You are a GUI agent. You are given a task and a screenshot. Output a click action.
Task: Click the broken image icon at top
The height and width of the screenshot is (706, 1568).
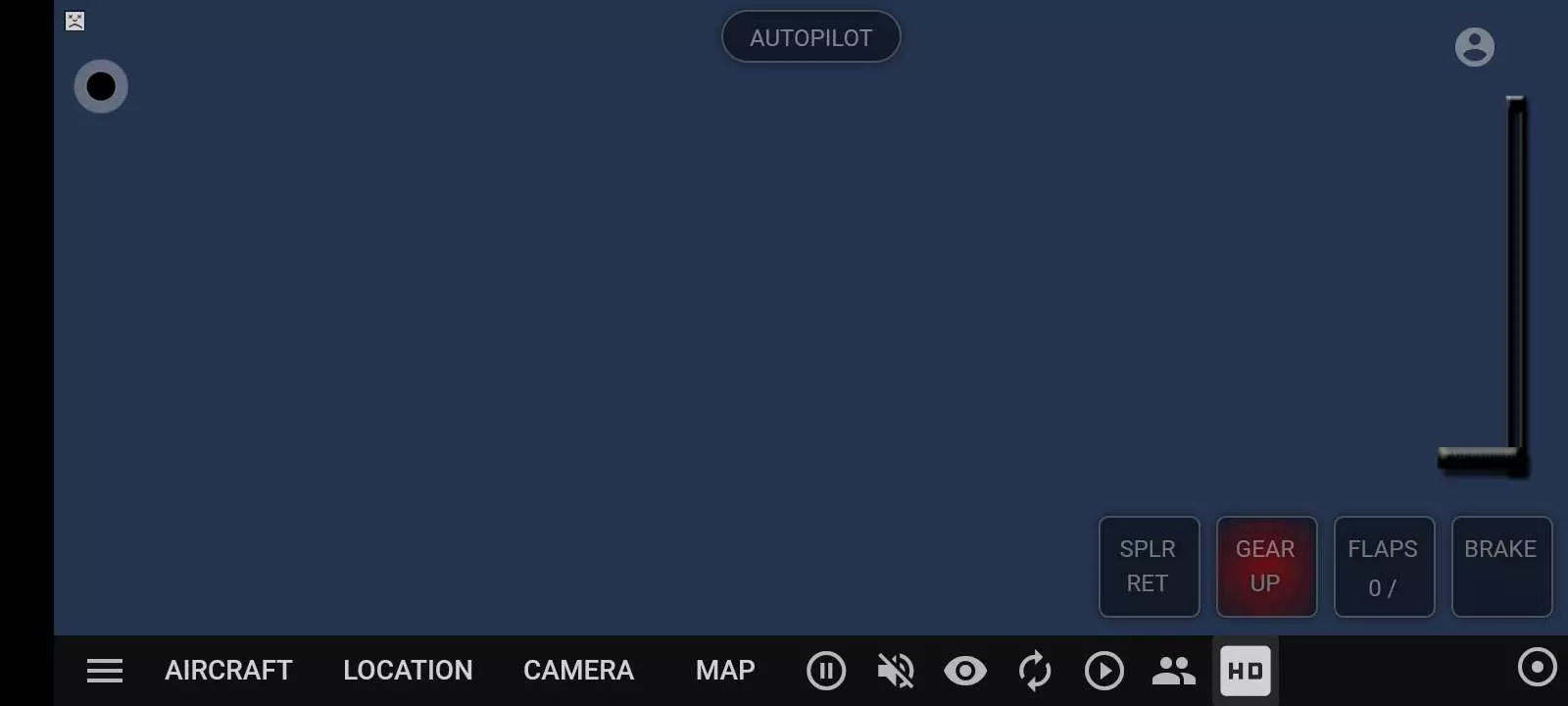[x=74, y=21]
